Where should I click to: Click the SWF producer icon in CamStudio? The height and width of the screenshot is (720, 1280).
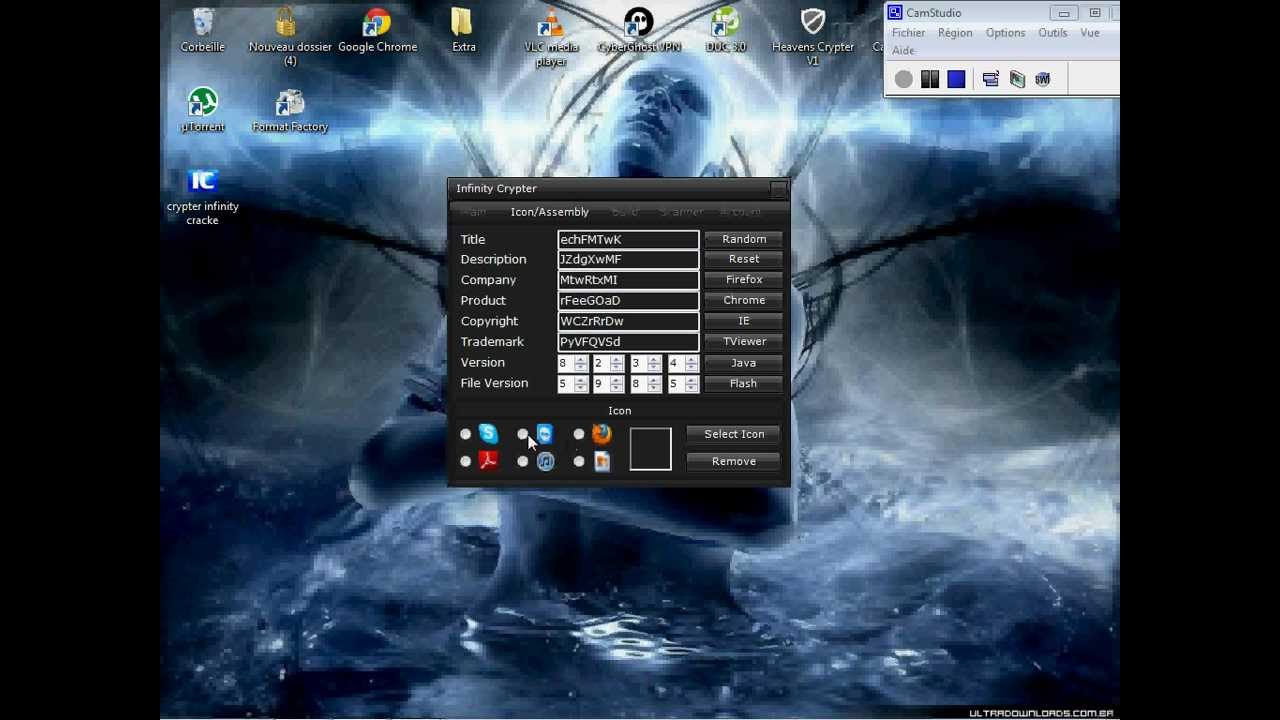pos(1043,80)
